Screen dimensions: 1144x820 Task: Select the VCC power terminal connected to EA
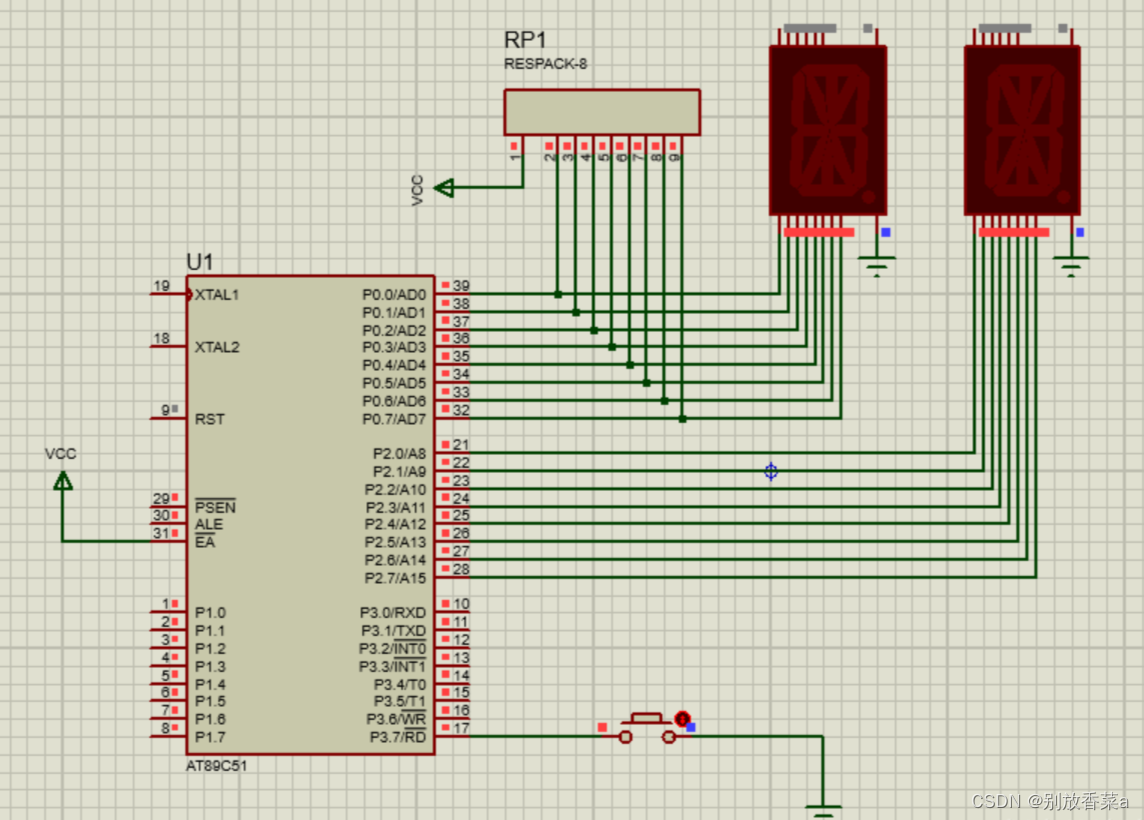coord(63,481)
